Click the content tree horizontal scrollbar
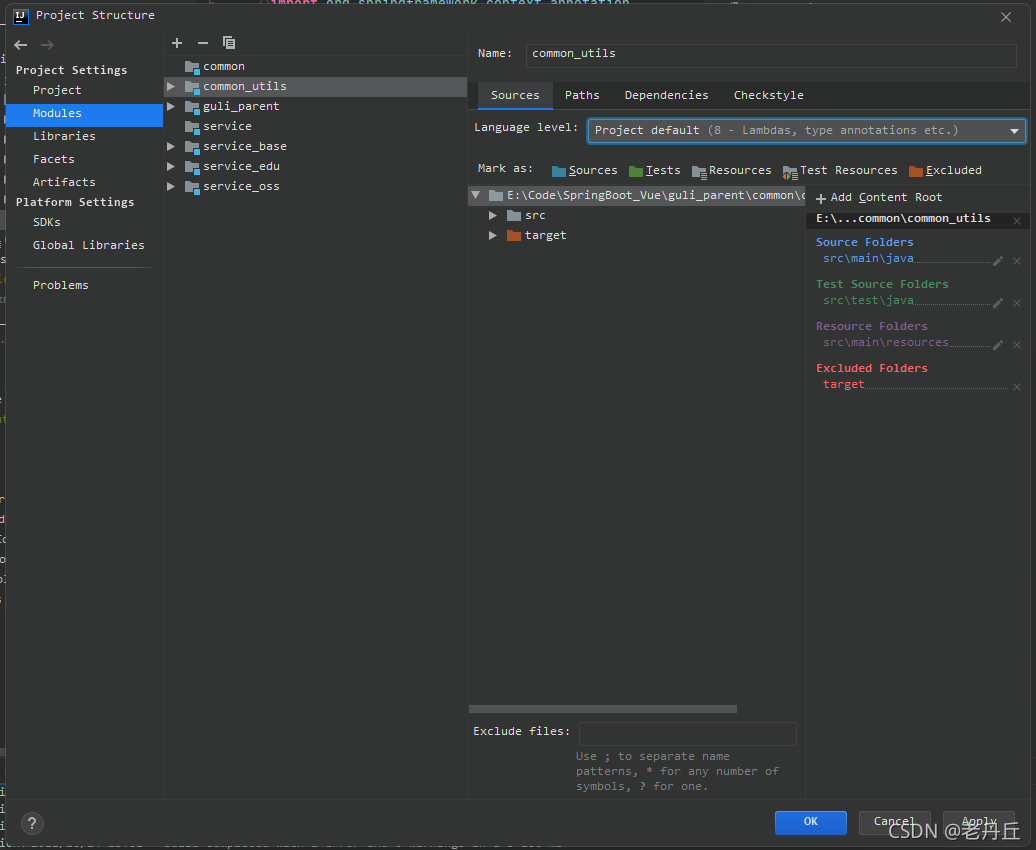Viewport: 1036px width, 850px height. [603, 709]
